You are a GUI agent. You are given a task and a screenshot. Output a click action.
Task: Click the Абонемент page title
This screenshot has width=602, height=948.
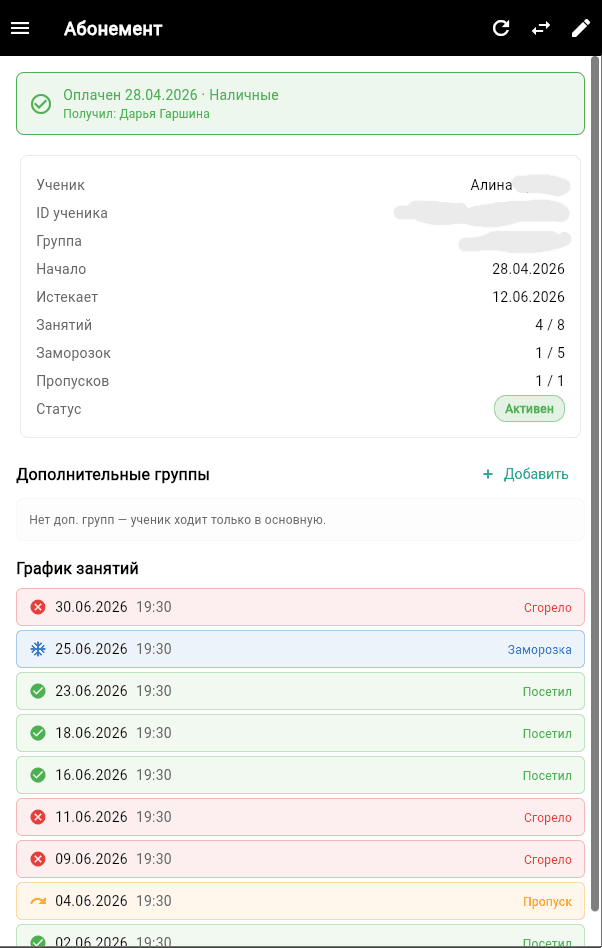point(113,28)
